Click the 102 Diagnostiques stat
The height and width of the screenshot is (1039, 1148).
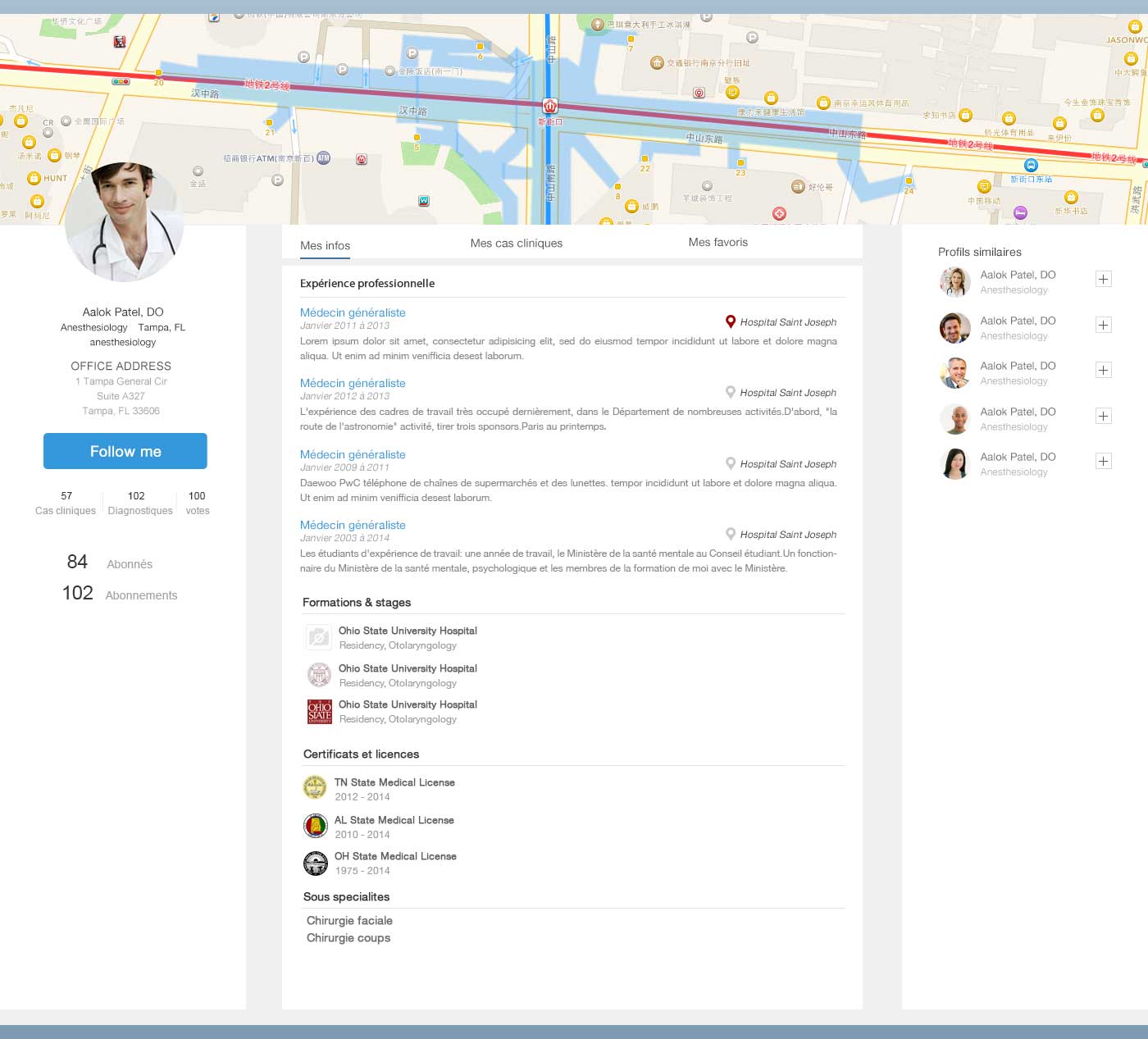tap(139, 503)
